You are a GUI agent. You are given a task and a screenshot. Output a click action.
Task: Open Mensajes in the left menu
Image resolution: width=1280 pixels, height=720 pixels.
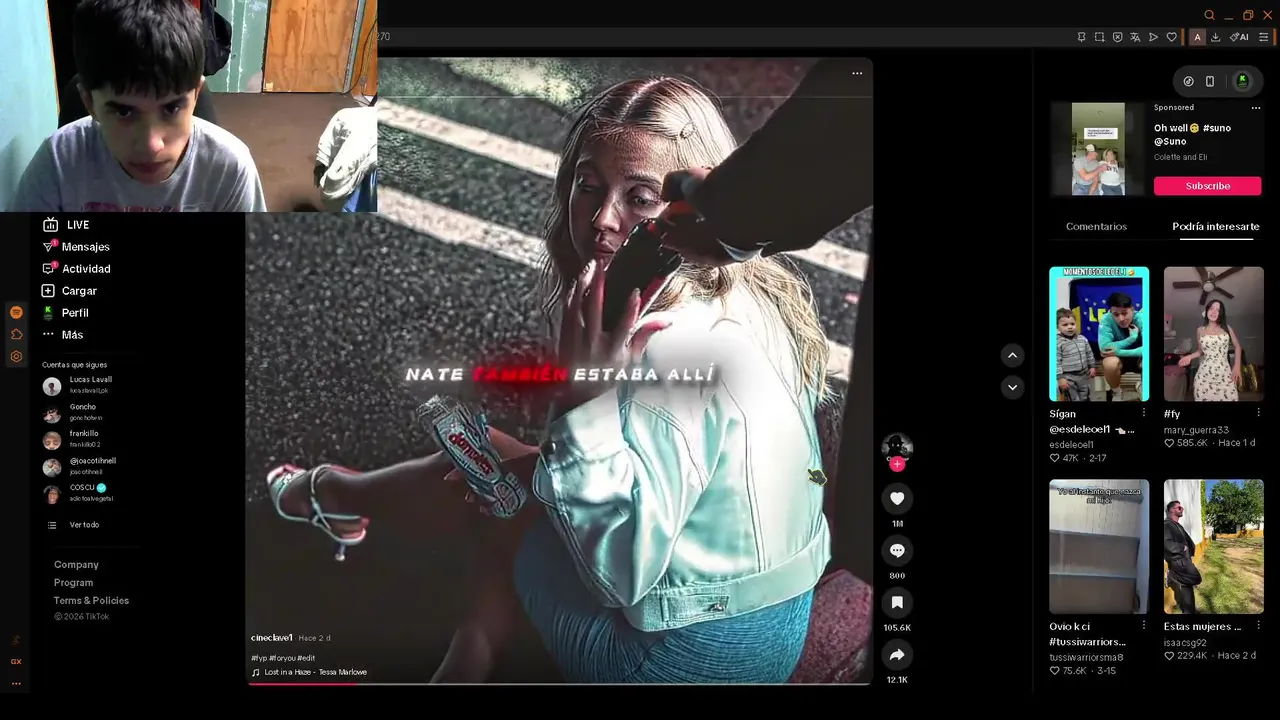point(76,247)
